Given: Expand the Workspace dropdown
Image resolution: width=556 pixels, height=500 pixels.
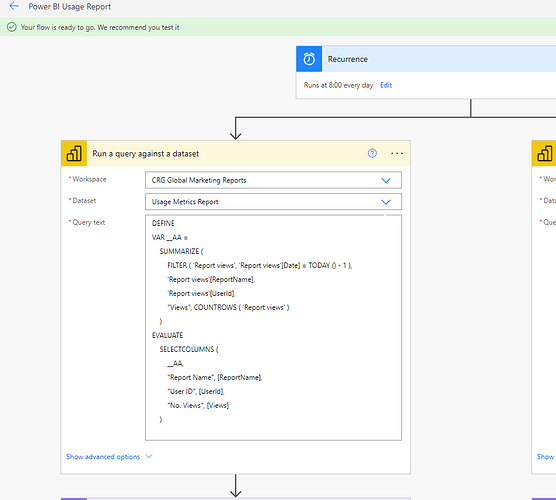Looking at the screenshot, I should [386, 180].
